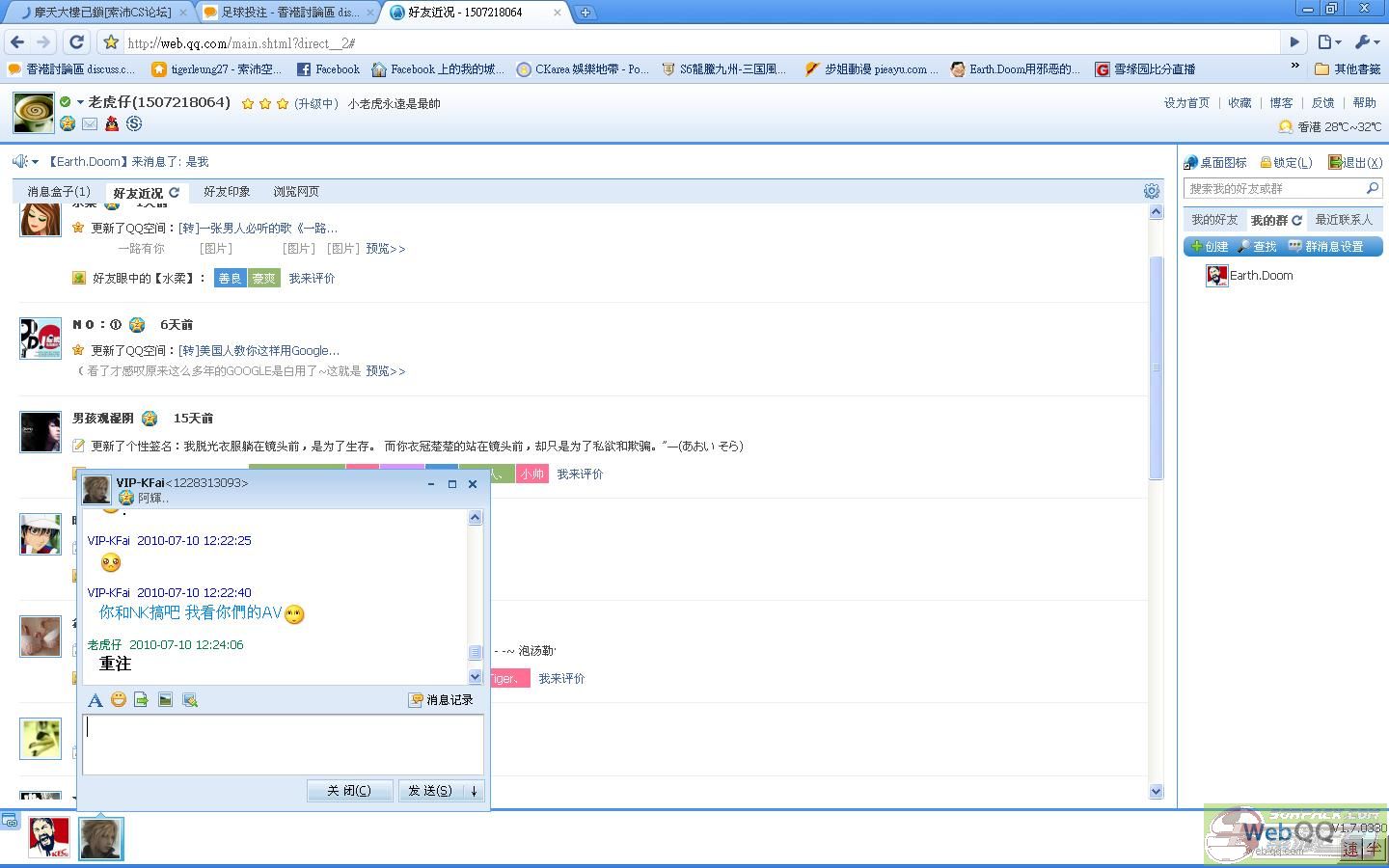This screenshot has width=1389, height=868.
Task: Toggle 锁定(L) lock in the sidebar
Action: point(1286,163)
